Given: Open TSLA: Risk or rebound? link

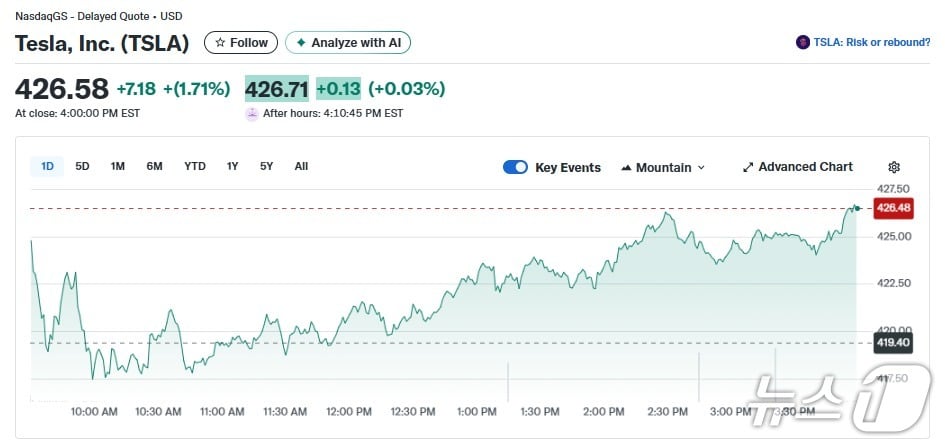Looking at the screenshot, I should (x=871, y=42).
